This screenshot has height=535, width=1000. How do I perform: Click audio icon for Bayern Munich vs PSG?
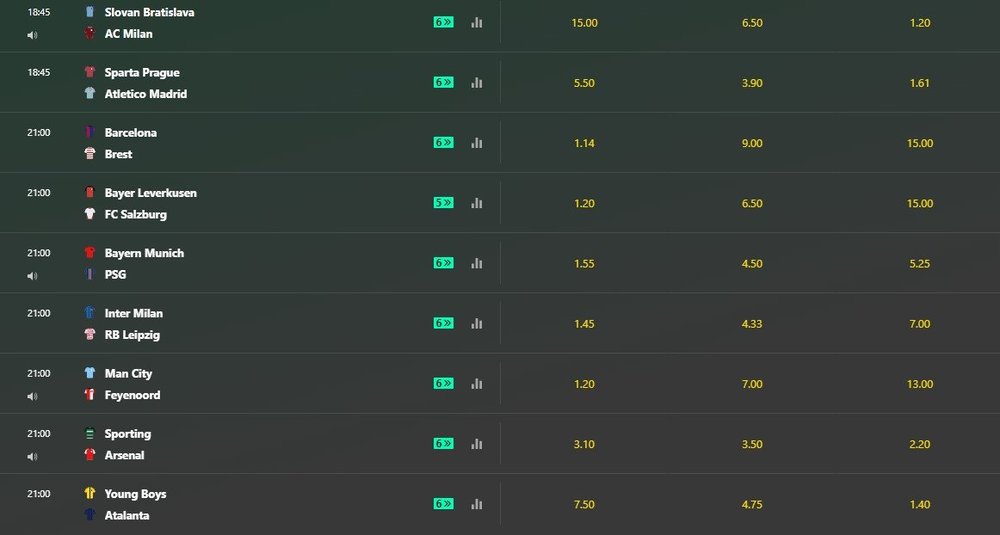[32, 276]
